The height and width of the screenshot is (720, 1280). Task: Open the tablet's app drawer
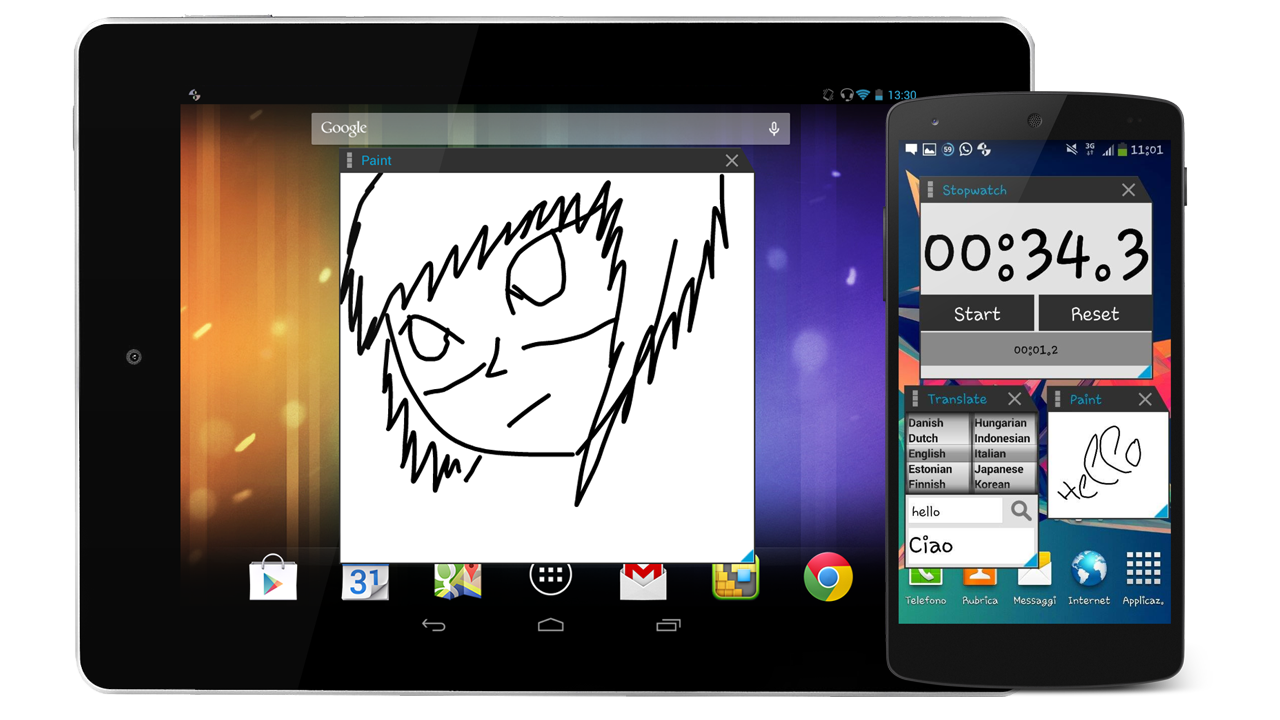(x=550, y=577)
